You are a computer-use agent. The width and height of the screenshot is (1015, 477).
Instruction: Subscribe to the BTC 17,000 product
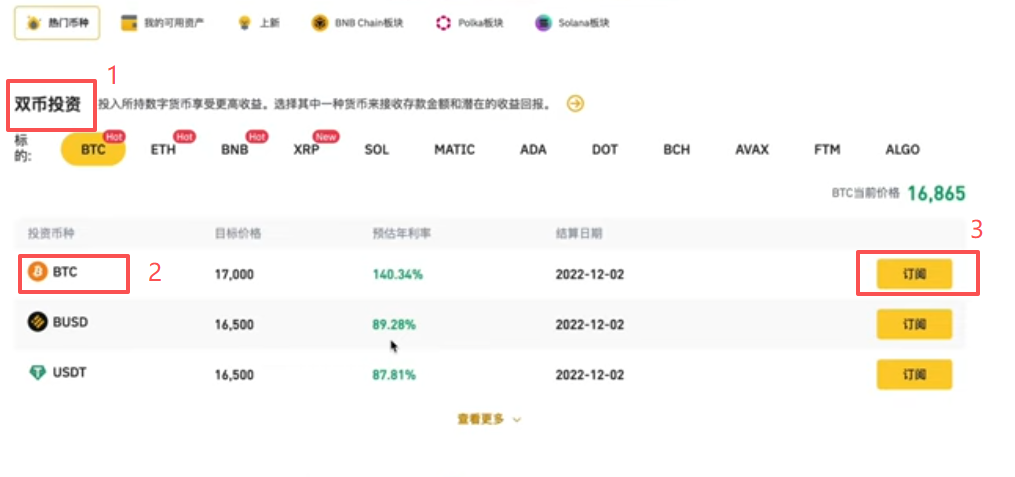914,274
